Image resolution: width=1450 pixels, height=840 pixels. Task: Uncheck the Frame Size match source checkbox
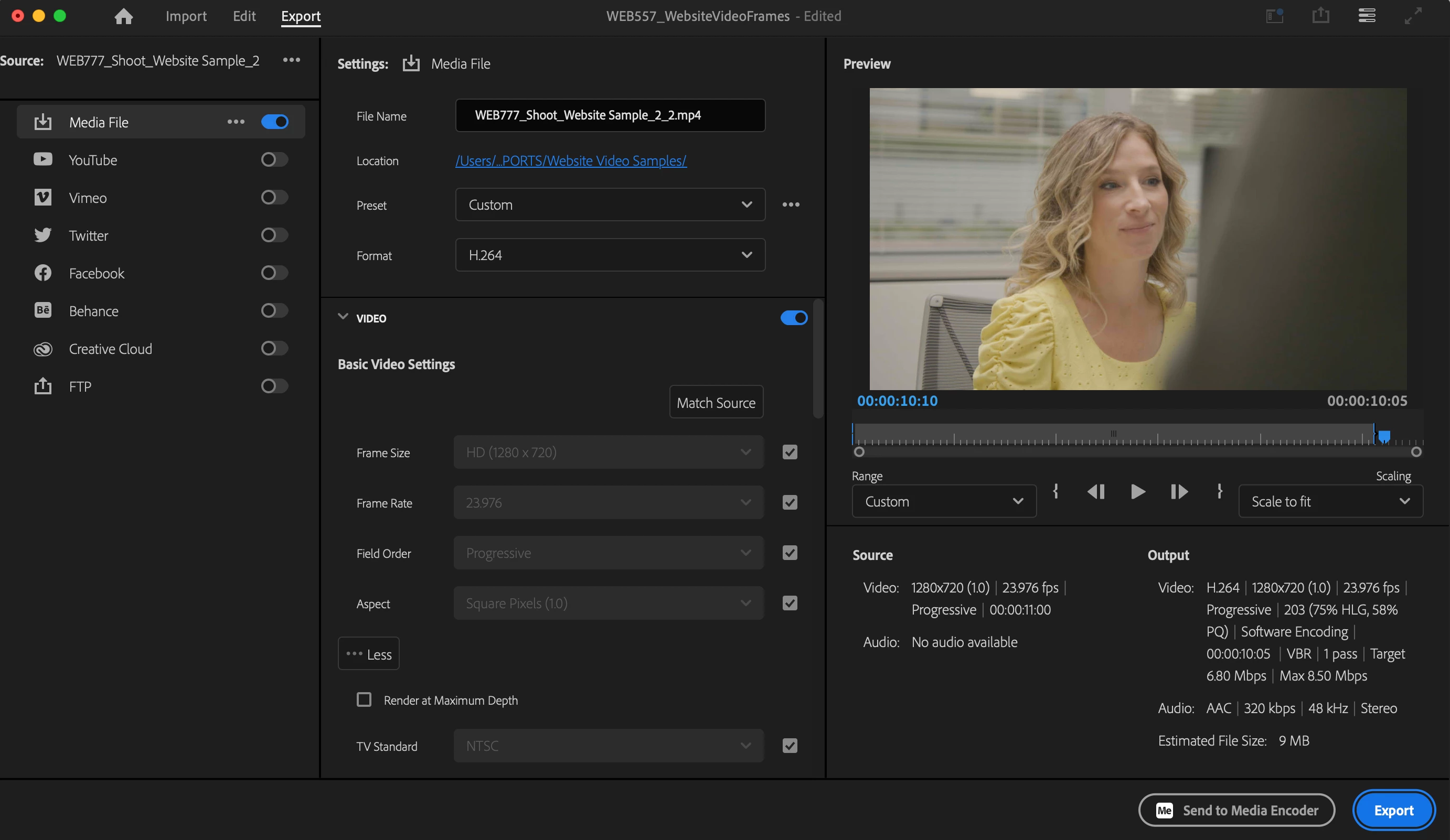[x=790, y=452]
